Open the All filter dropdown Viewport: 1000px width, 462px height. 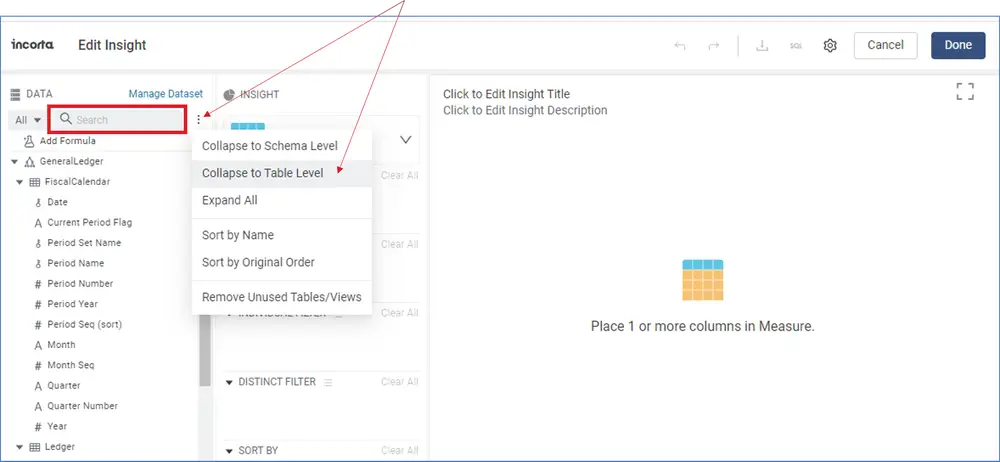(28, 120)
